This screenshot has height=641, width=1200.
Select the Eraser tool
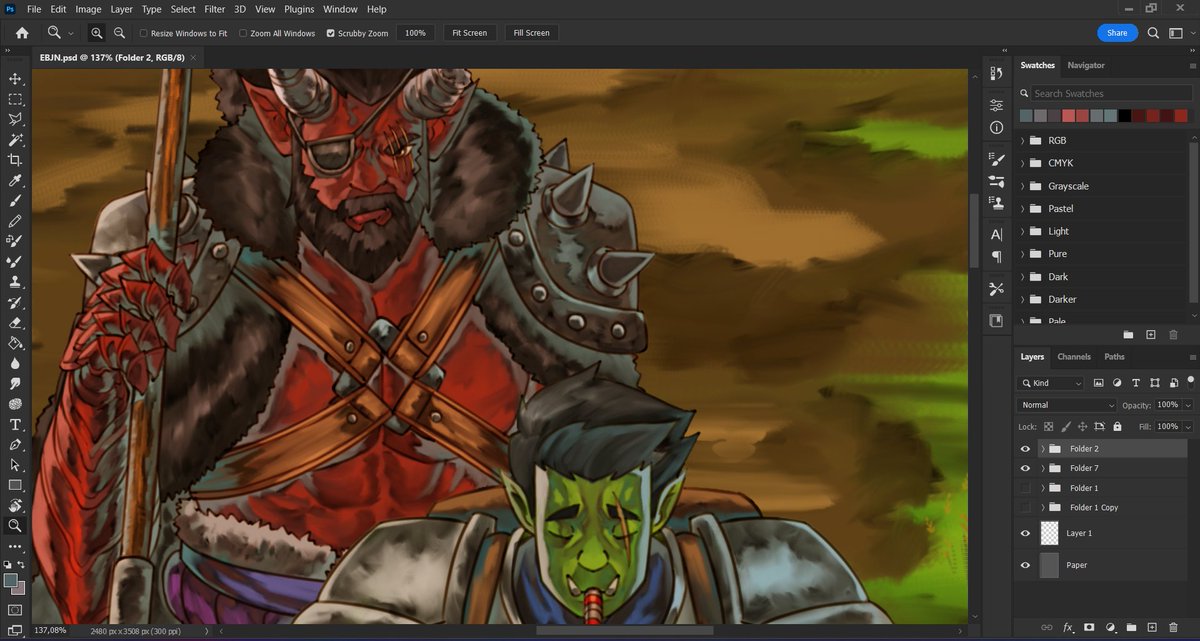coord(15,323)
